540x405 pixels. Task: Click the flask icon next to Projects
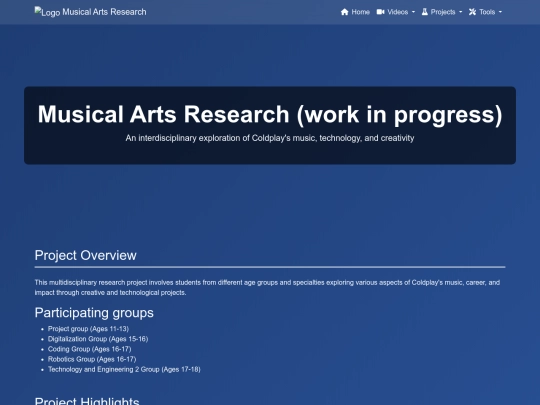pos(425,12)
